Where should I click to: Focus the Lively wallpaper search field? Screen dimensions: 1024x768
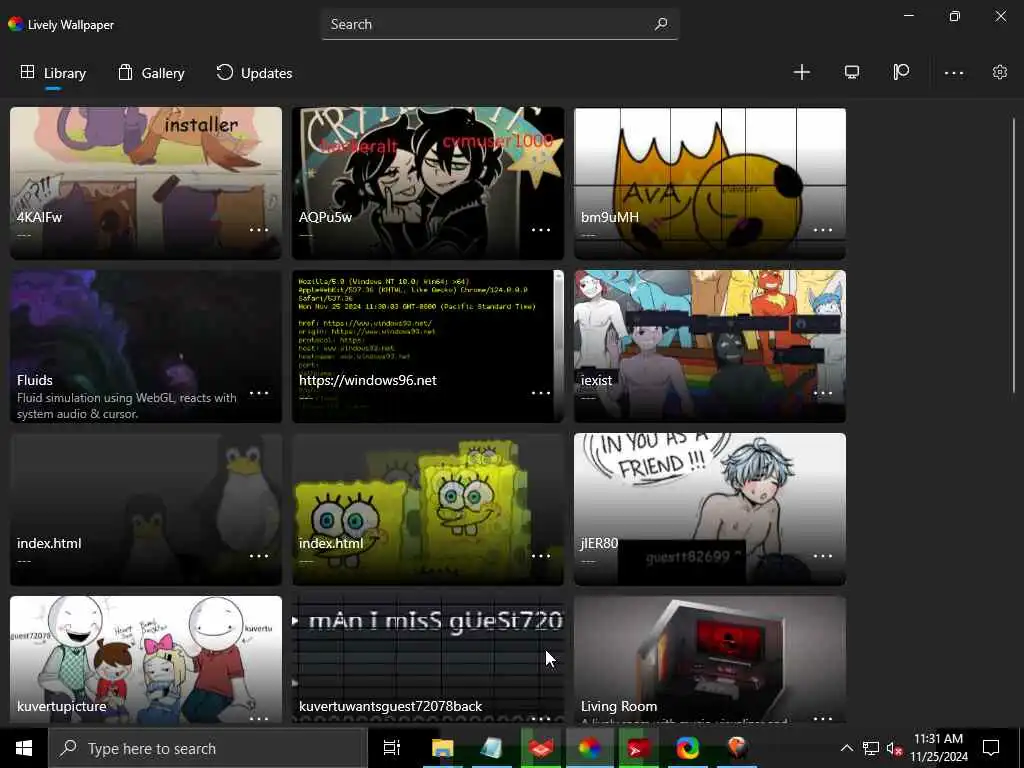pos(500,24)
